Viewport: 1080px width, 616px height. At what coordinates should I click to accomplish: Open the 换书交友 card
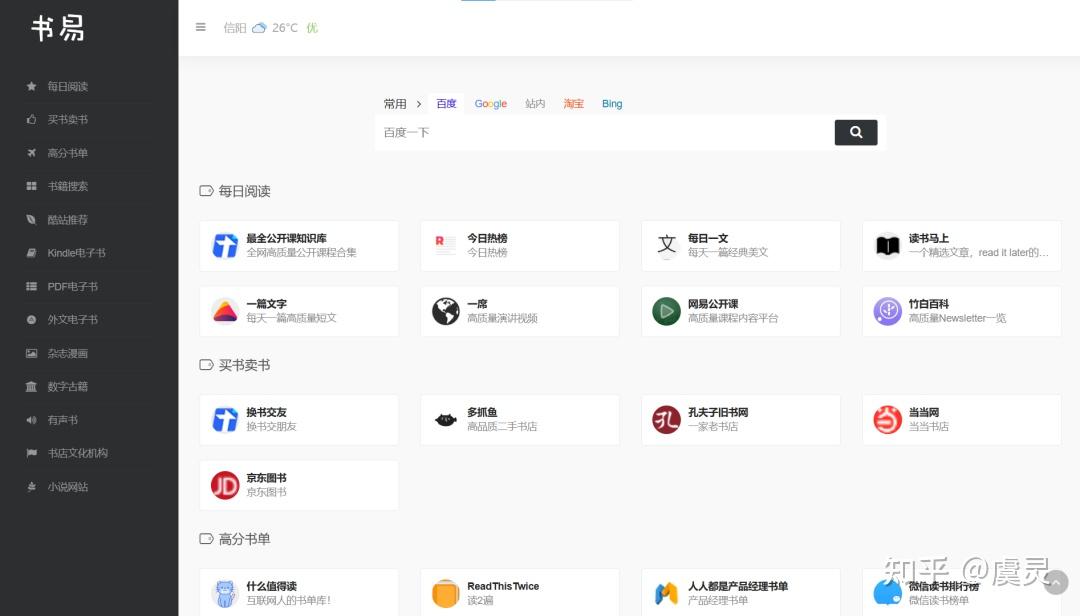pos(299,420)
